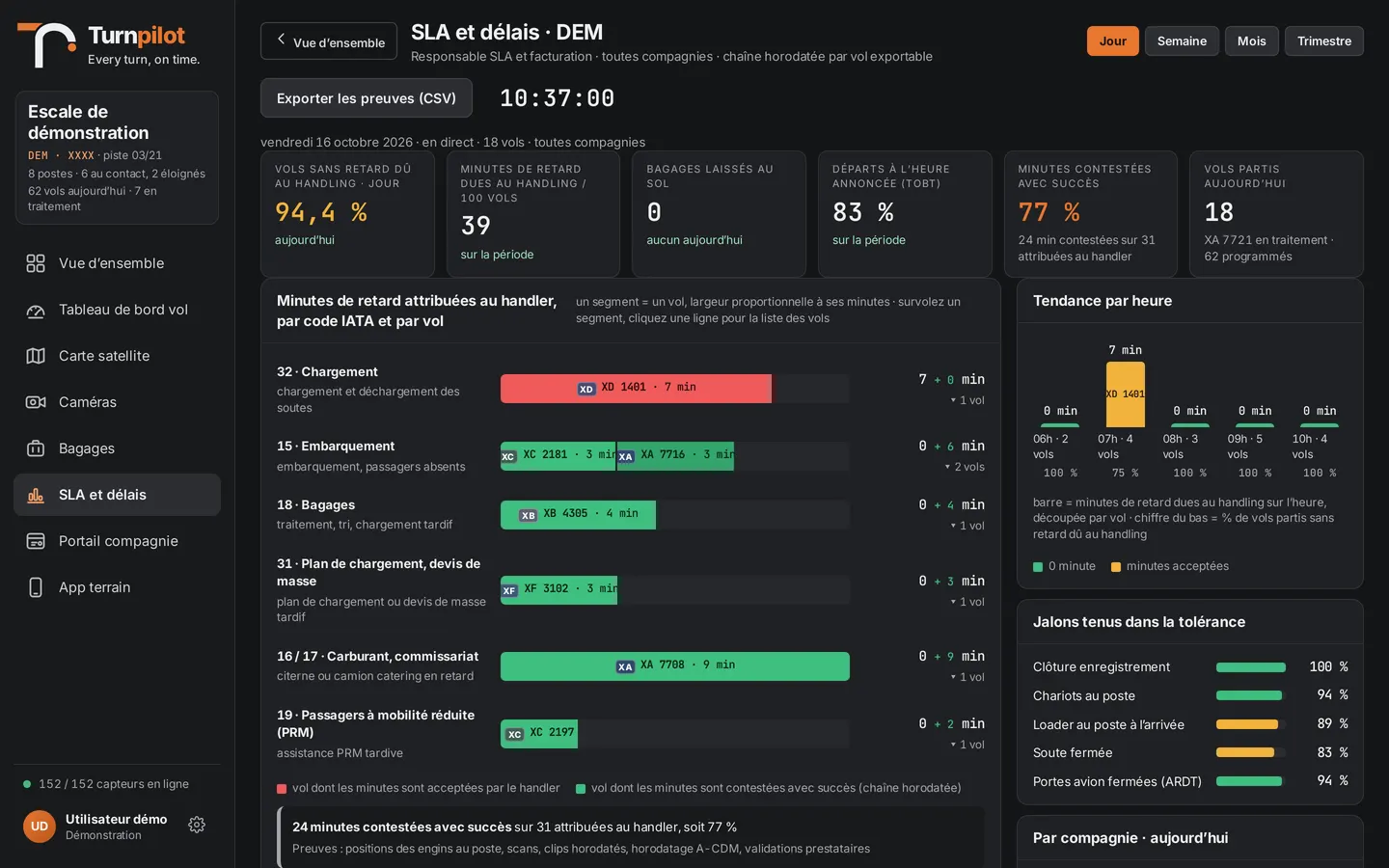Click the XC badge on flight 2197 segment

point(515,734)
